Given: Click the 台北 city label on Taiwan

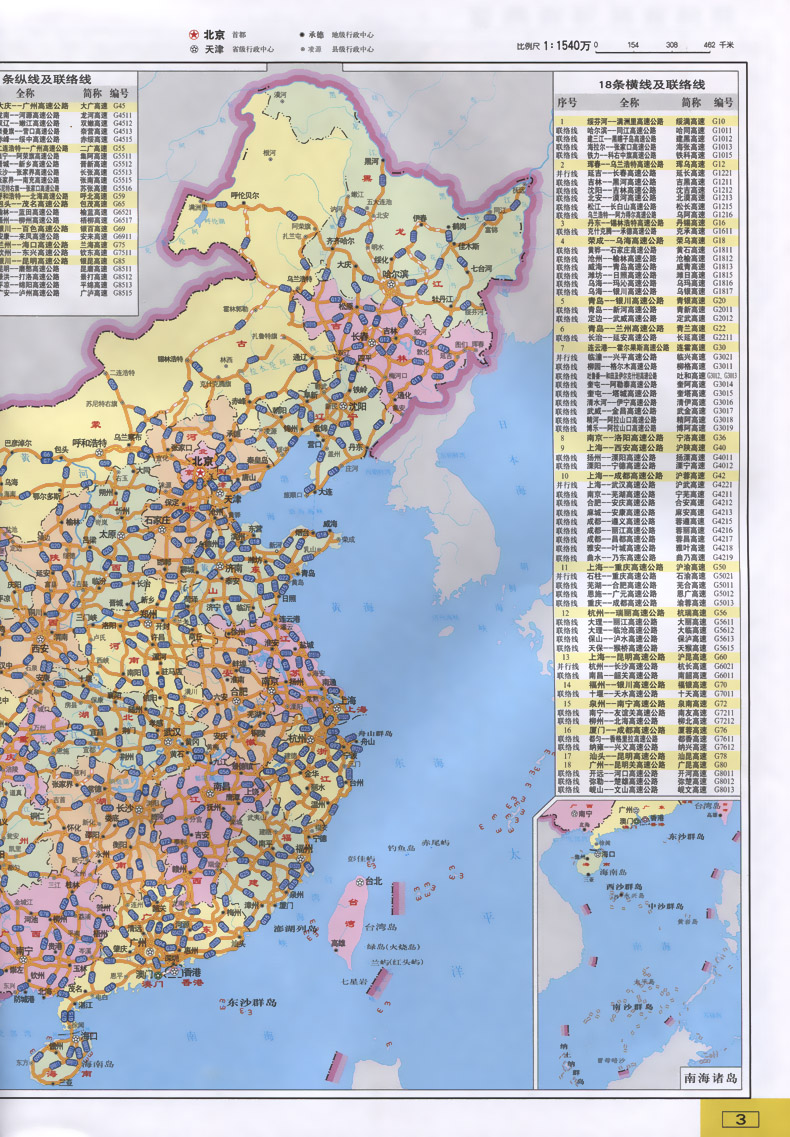Looking at the screenshot, I should [x=374, y=881].
